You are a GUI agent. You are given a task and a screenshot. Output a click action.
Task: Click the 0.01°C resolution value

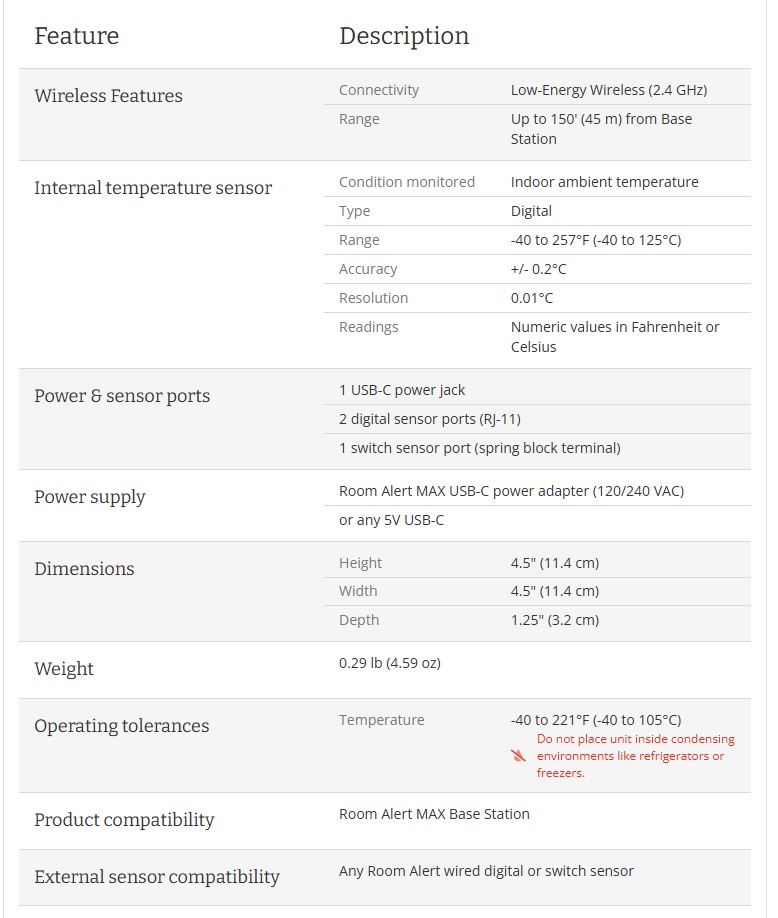(x=532, y=298)
